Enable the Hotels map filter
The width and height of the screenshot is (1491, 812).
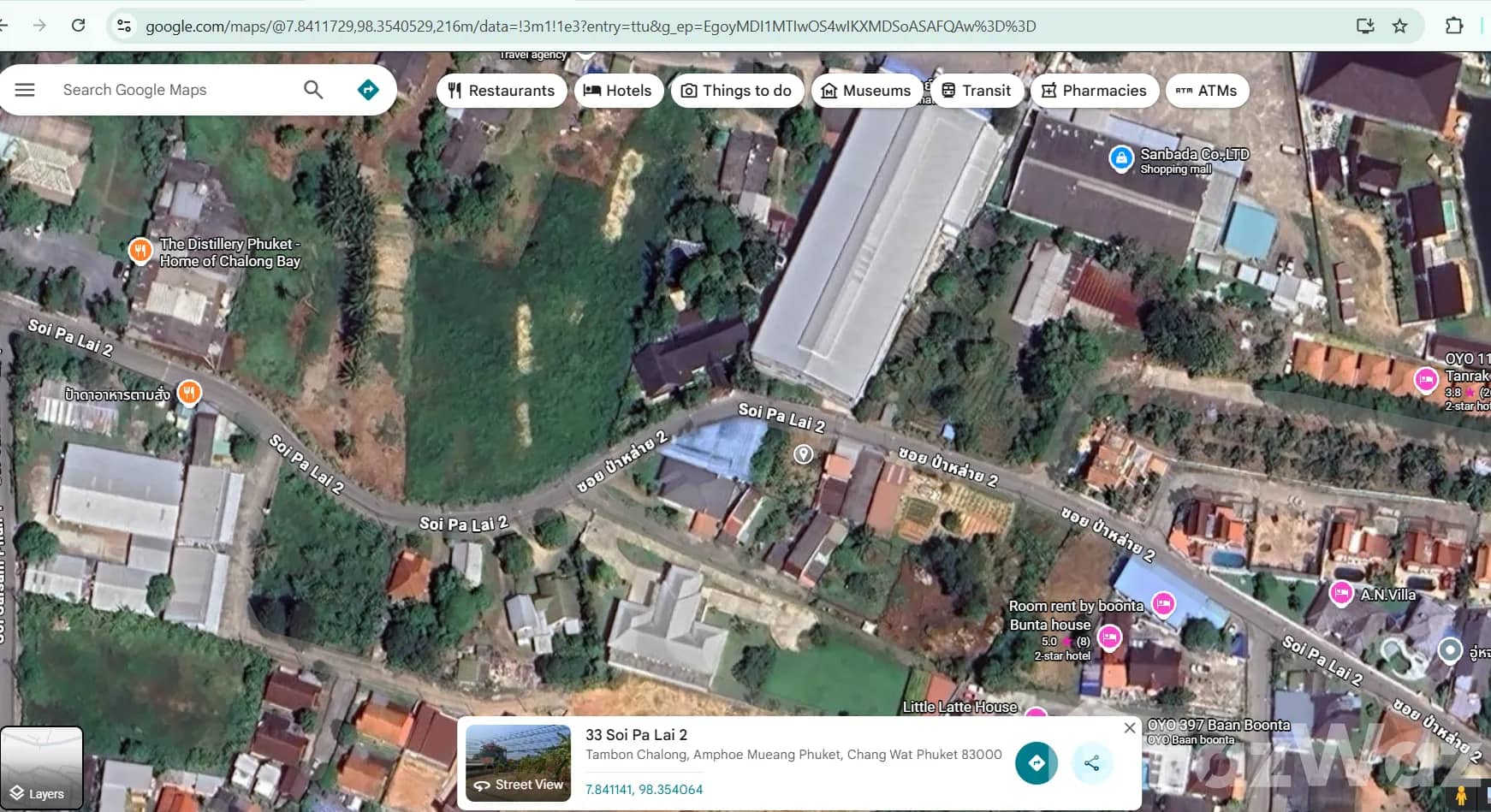point(619,90)
